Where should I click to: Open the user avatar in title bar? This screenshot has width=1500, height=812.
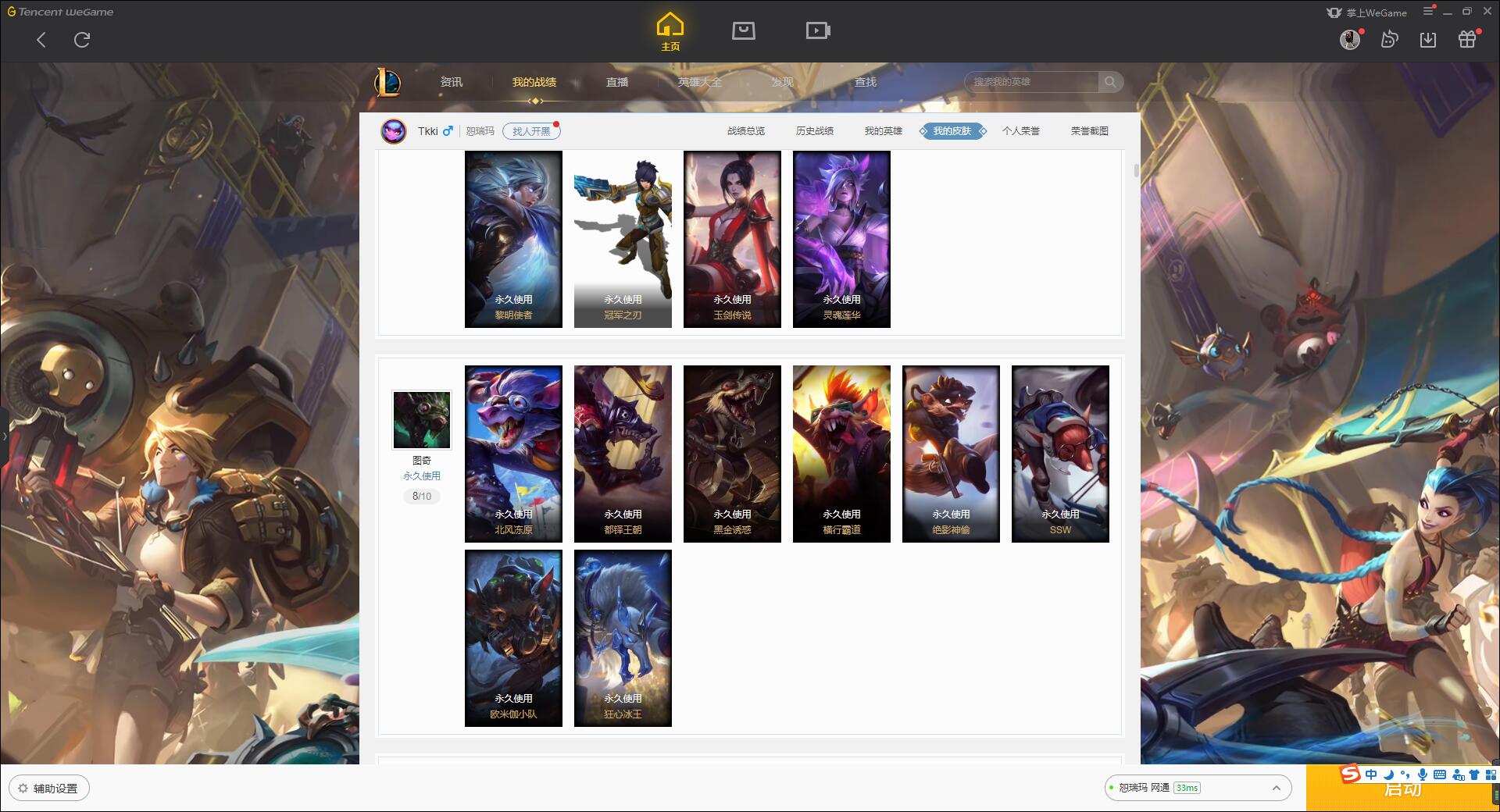point(1350,39)
